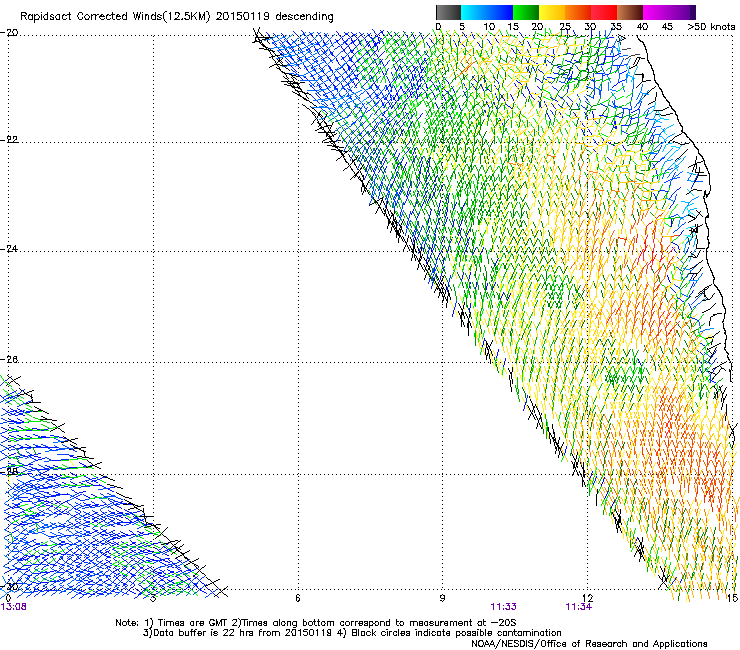Click the legend '25' knots tick label
740x650 pixels.
[x=565, y=27]
